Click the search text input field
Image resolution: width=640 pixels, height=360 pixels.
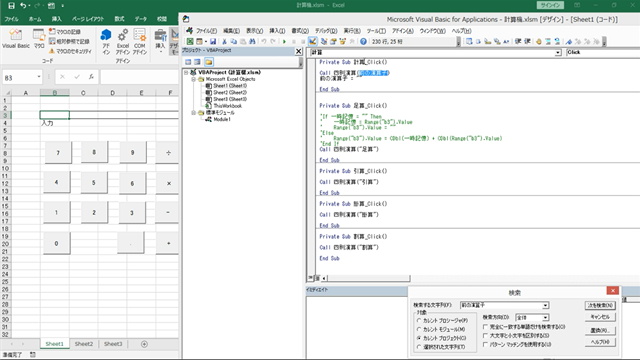coord(501,305)
